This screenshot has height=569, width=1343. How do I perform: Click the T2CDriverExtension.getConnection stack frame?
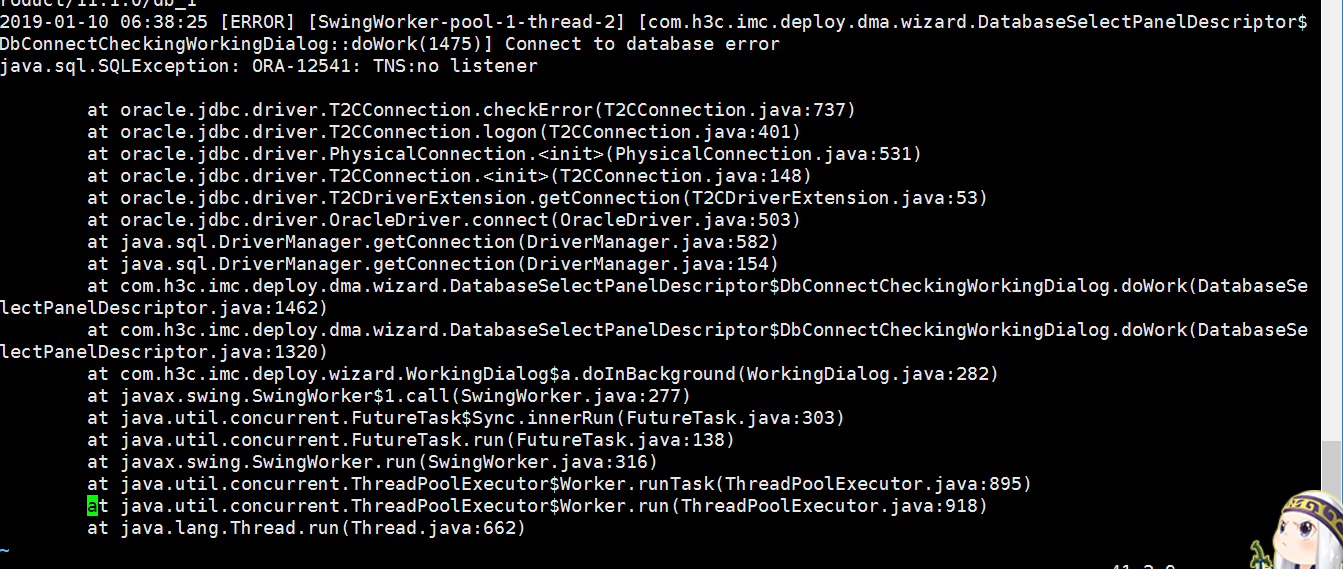click(x=537, y=198)
